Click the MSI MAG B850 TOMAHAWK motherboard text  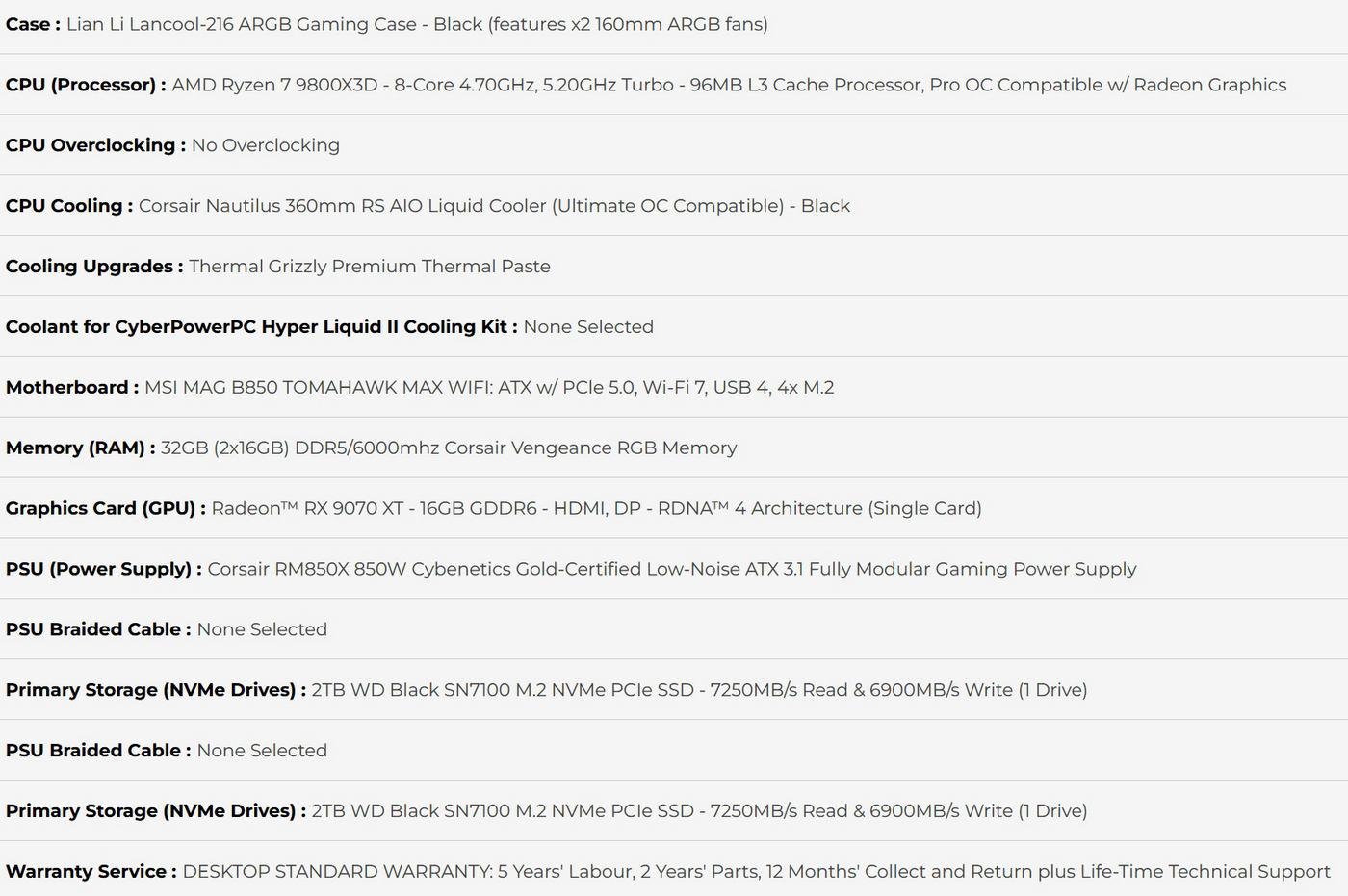pyautogui.click(x=489, y=388)
